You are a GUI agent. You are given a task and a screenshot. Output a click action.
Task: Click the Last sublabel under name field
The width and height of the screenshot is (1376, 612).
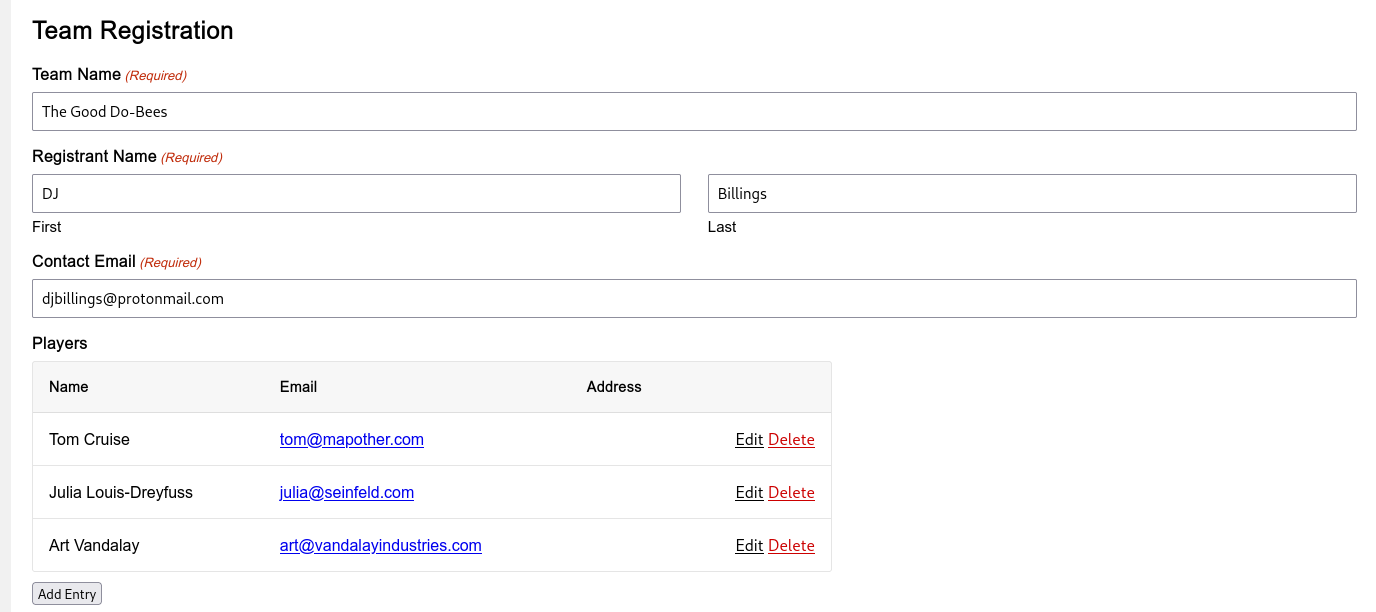[722, 227]
